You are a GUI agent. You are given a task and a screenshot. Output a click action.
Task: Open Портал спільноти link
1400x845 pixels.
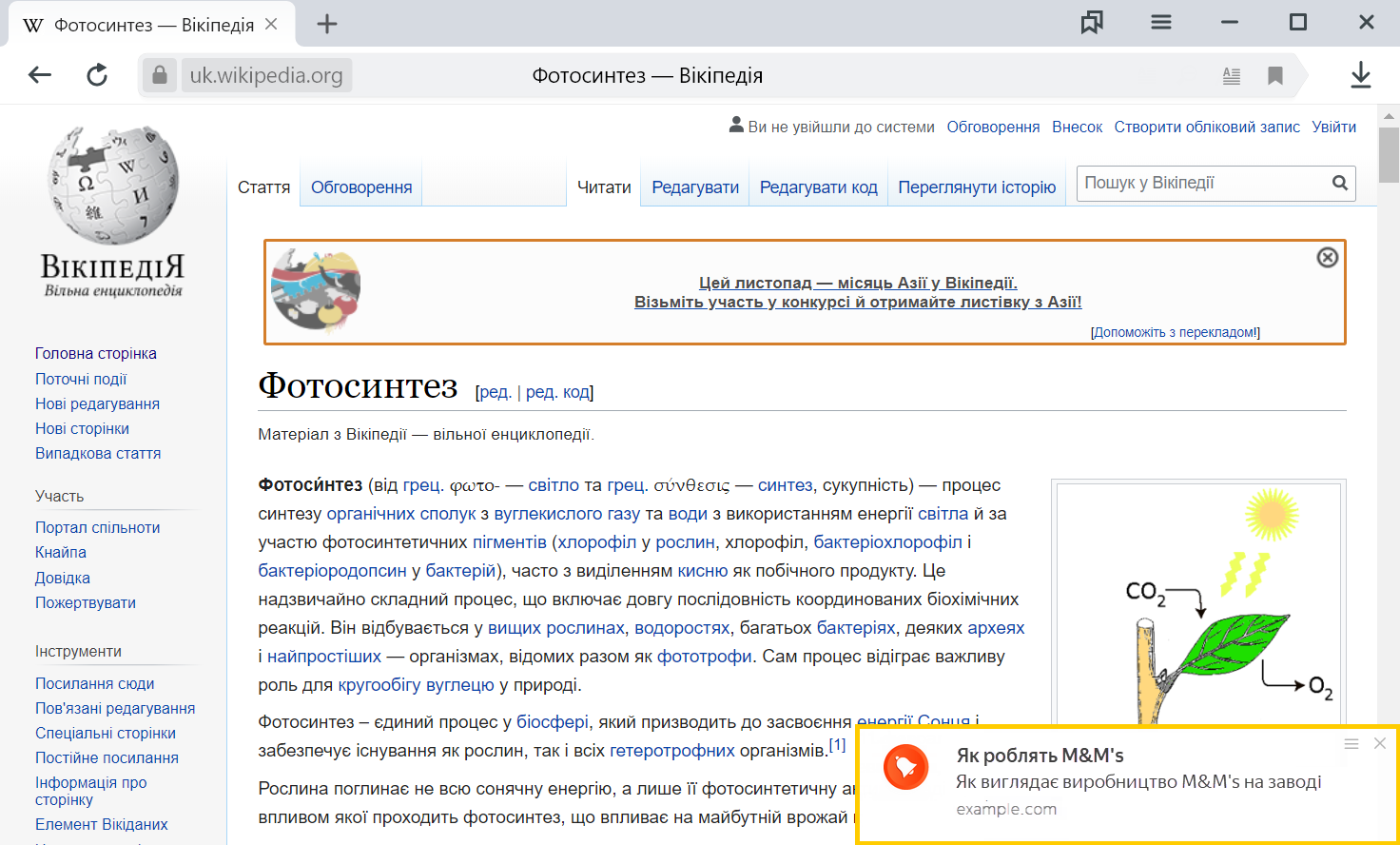click(x=97, y=527)
